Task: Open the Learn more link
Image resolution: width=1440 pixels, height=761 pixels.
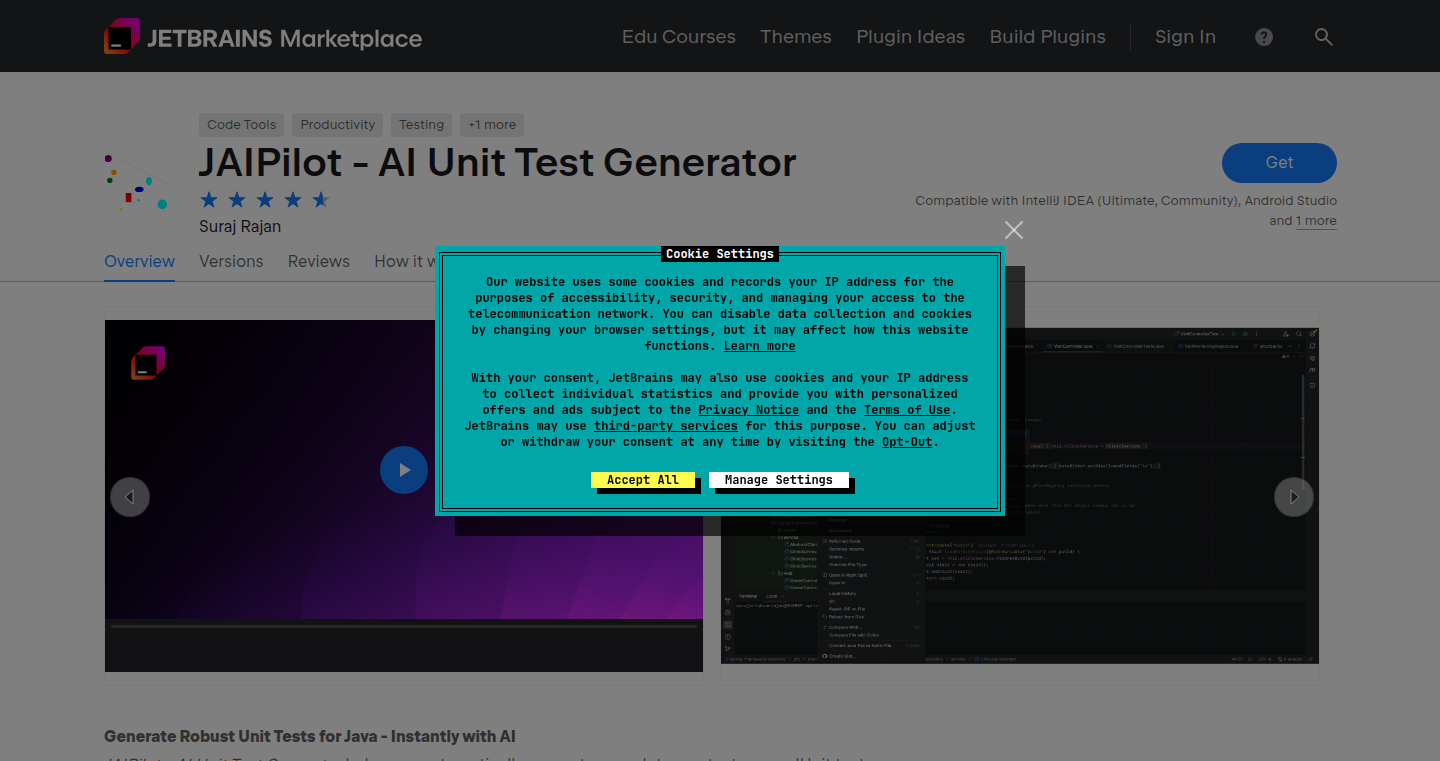Action: tap(760, 346)
